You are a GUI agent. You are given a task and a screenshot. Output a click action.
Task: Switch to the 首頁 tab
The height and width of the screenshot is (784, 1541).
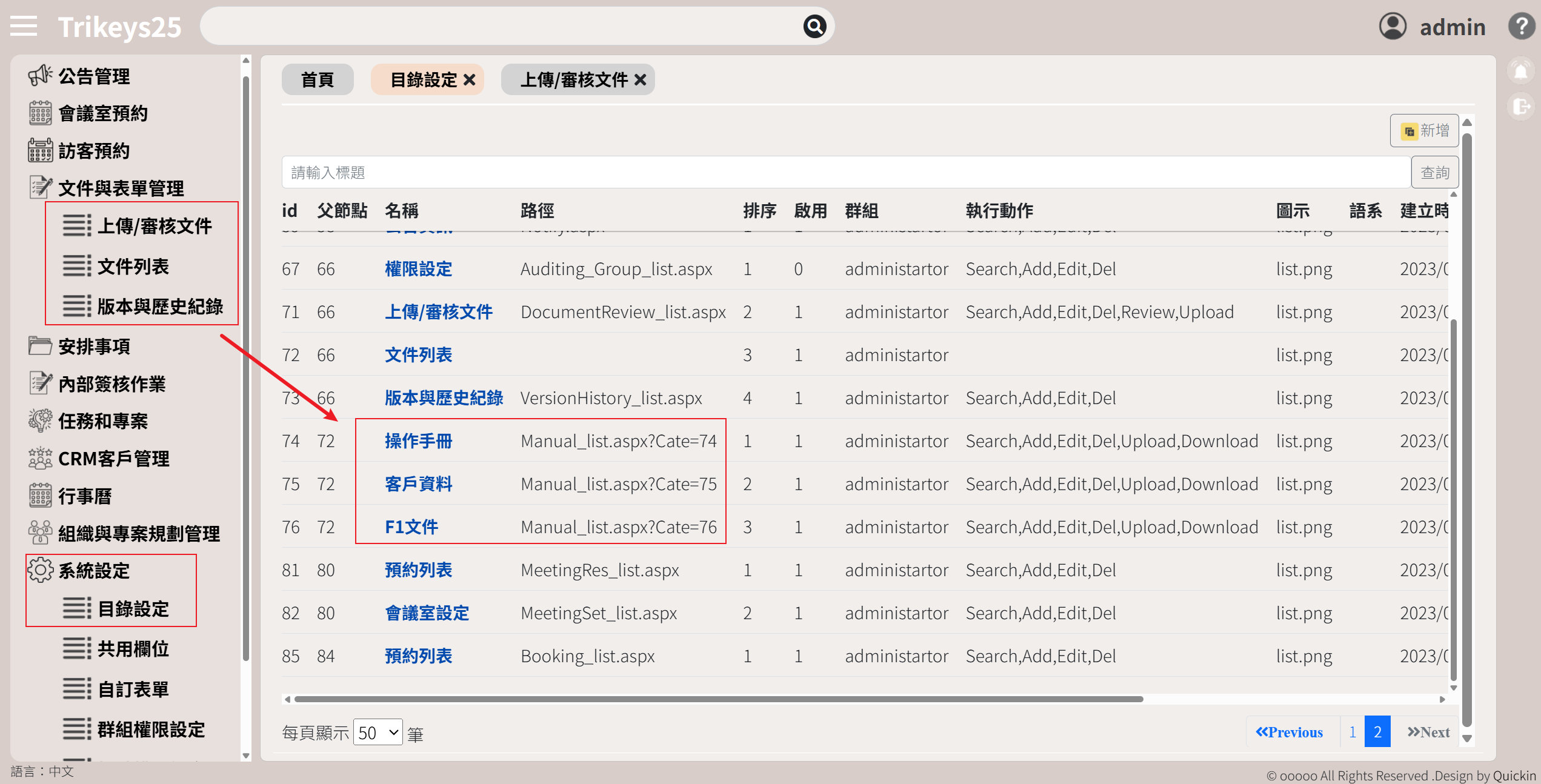coord(317,80)
